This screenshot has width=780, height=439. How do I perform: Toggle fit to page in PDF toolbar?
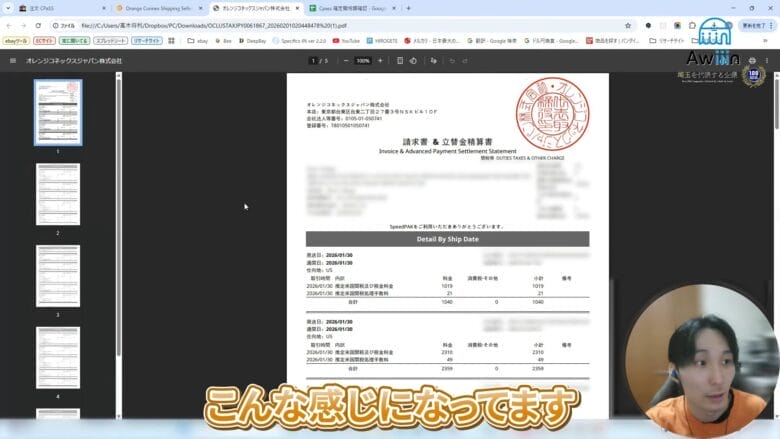click(x=399, y=61)
